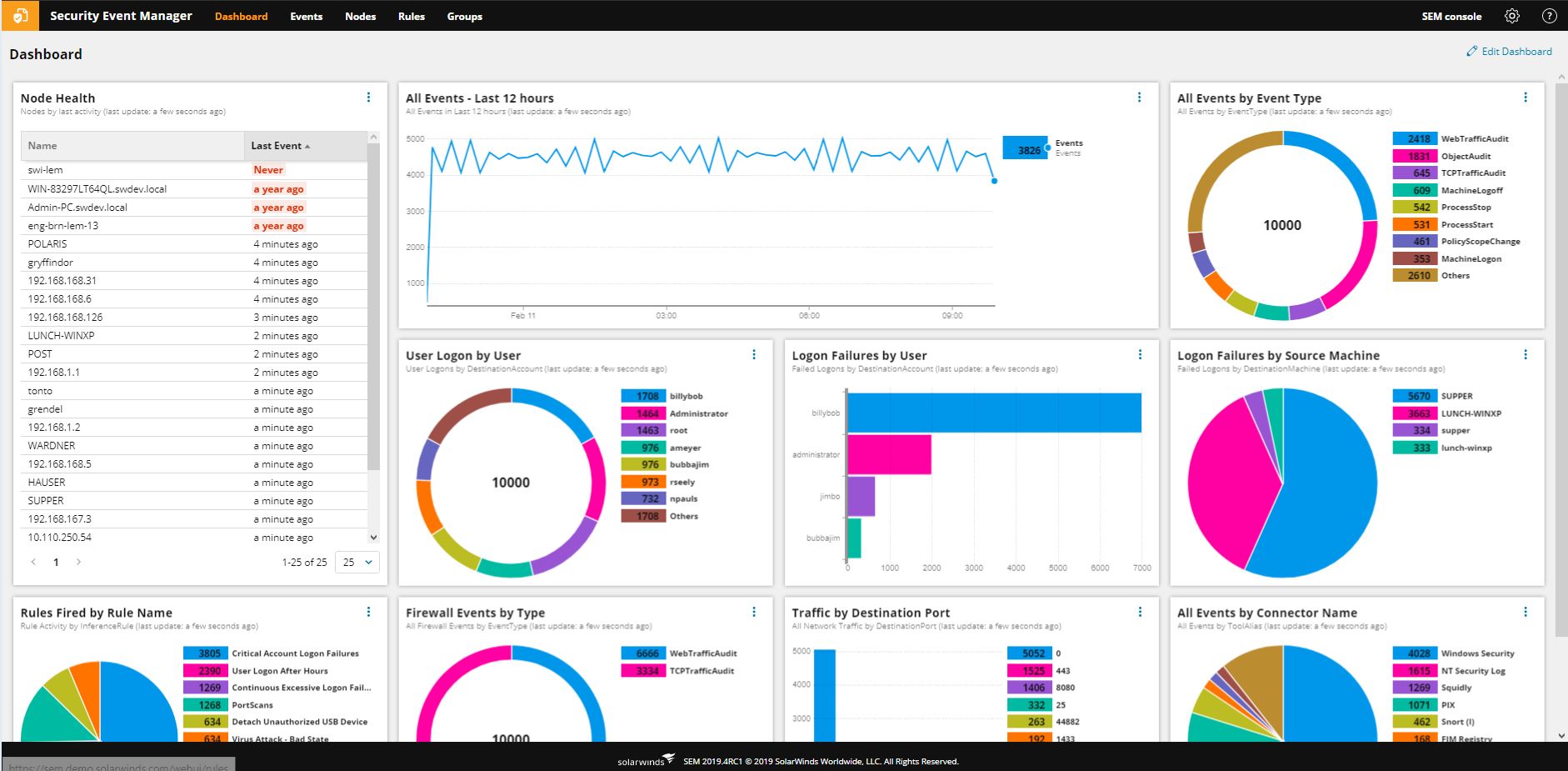Click the Name column header
The image size is (1568, 771).
click(x=132, y=146)
